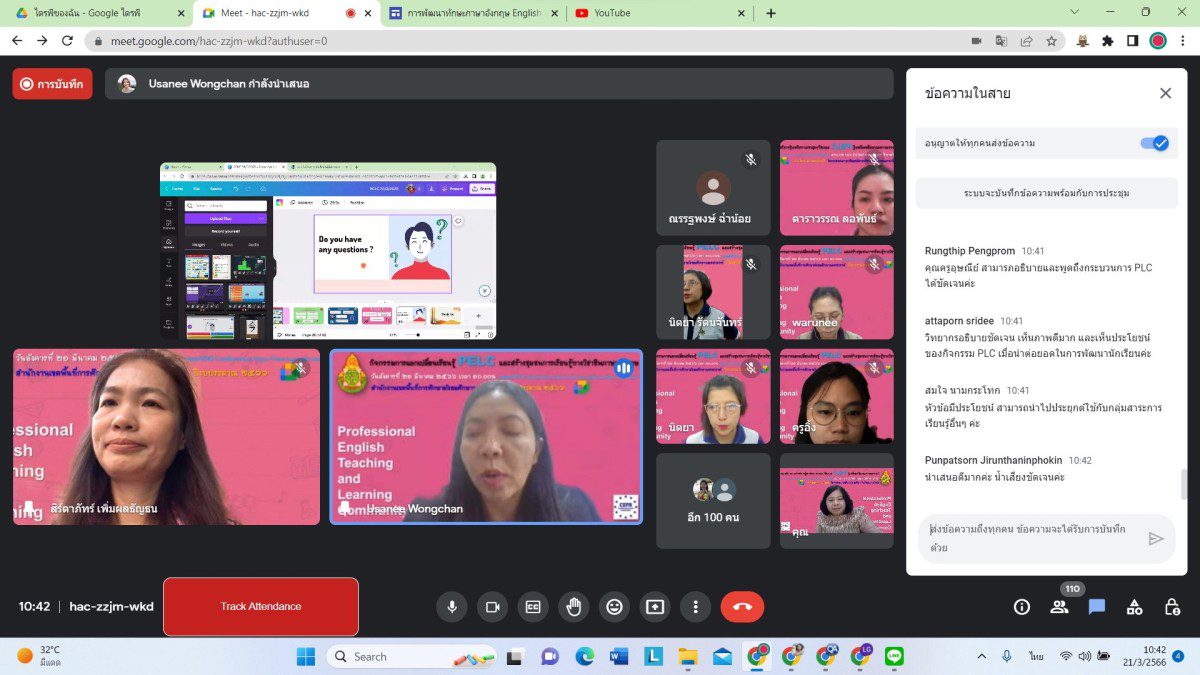Leave call with red hang-up button
Viewport: 1200px width, 675px height.
(x=742, y=606)
